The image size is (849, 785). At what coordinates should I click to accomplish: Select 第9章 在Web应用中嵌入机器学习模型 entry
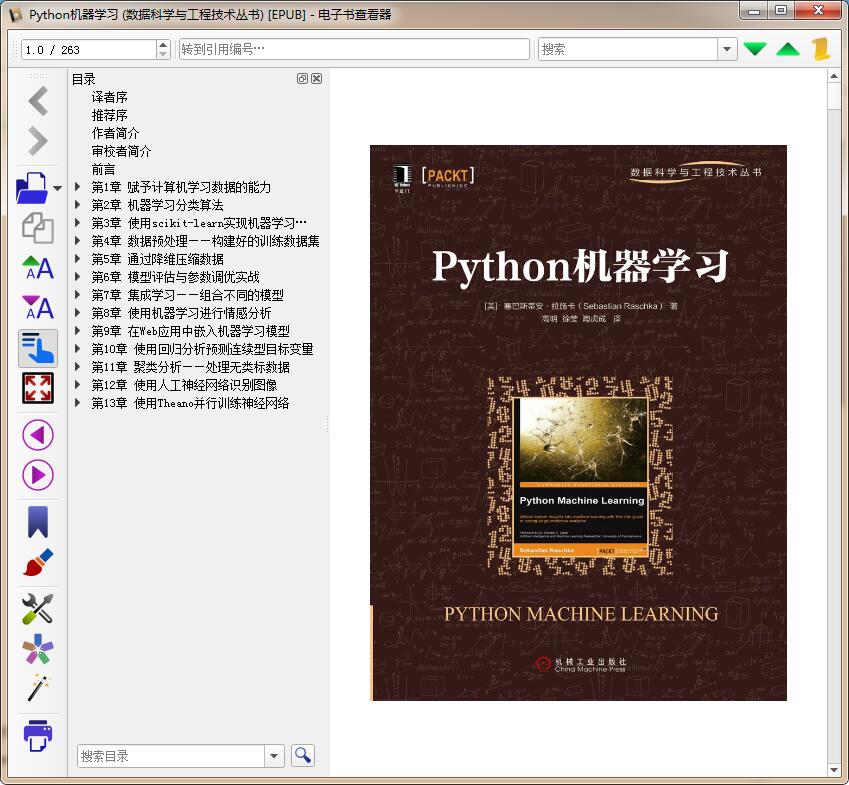[191, 331]
